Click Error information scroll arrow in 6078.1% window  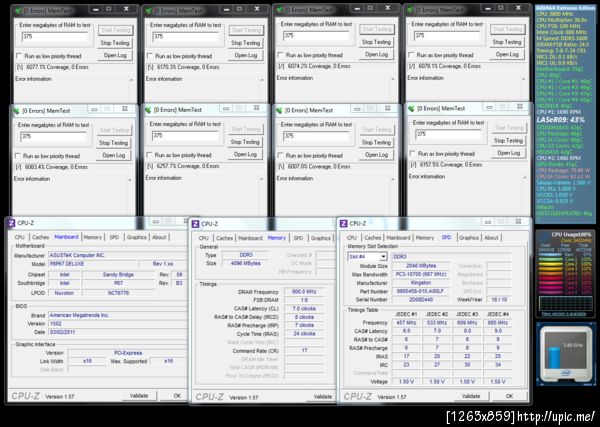click(524, 79)
